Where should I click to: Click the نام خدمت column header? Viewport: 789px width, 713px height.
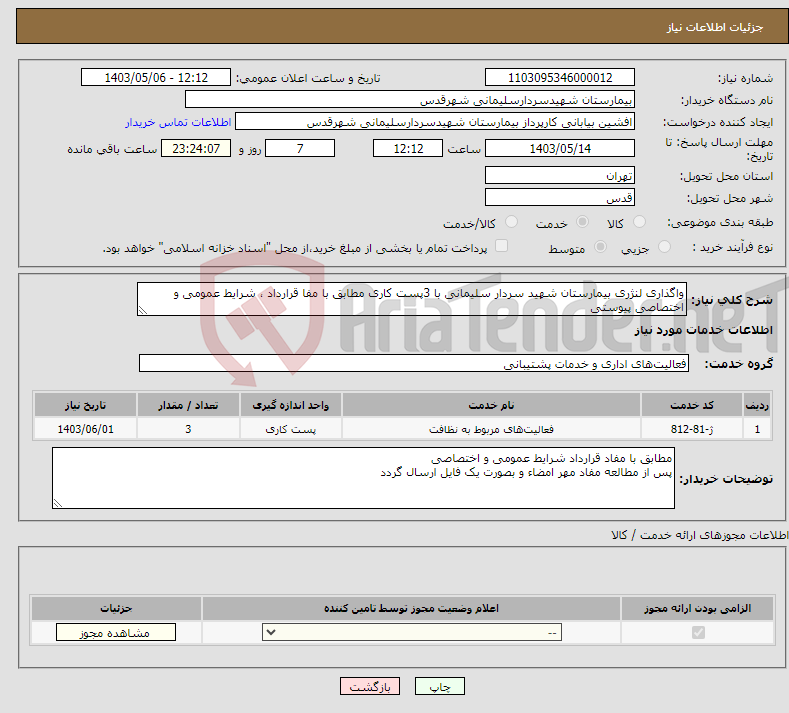[x=491, y=405]
